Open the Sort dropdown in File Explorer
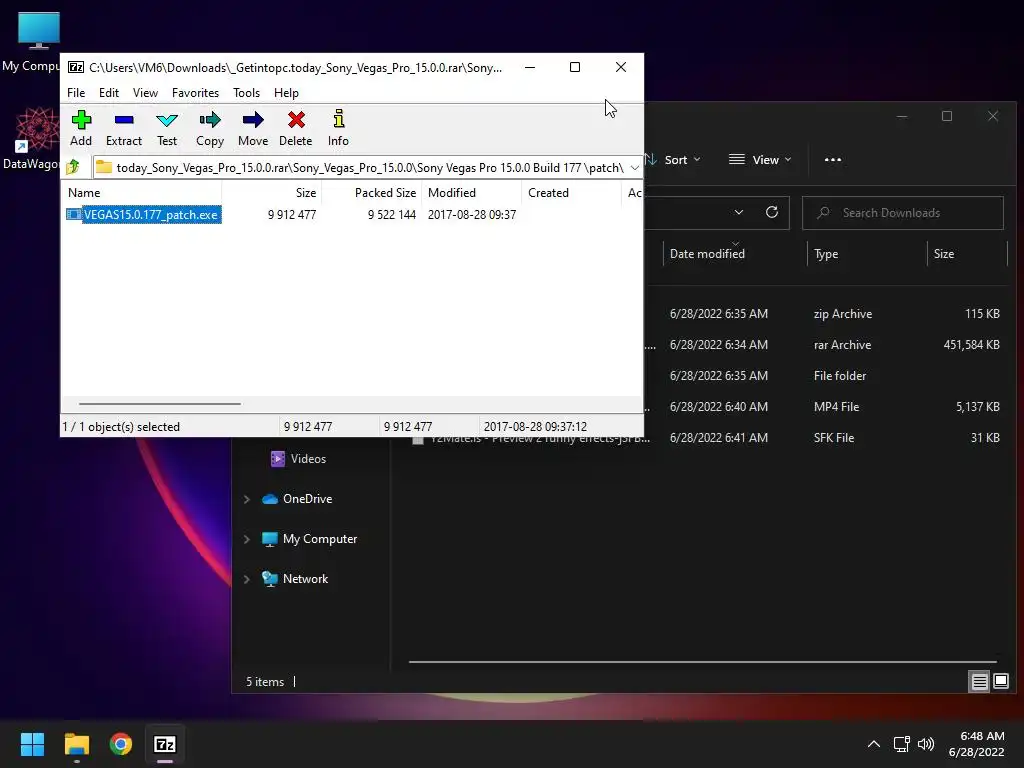 pos(673,159)
